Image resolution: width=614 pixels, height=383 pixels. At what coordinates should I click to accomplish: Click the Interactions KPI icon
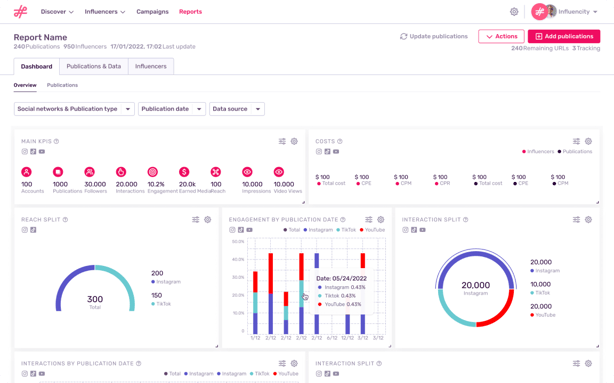point(121,172)
